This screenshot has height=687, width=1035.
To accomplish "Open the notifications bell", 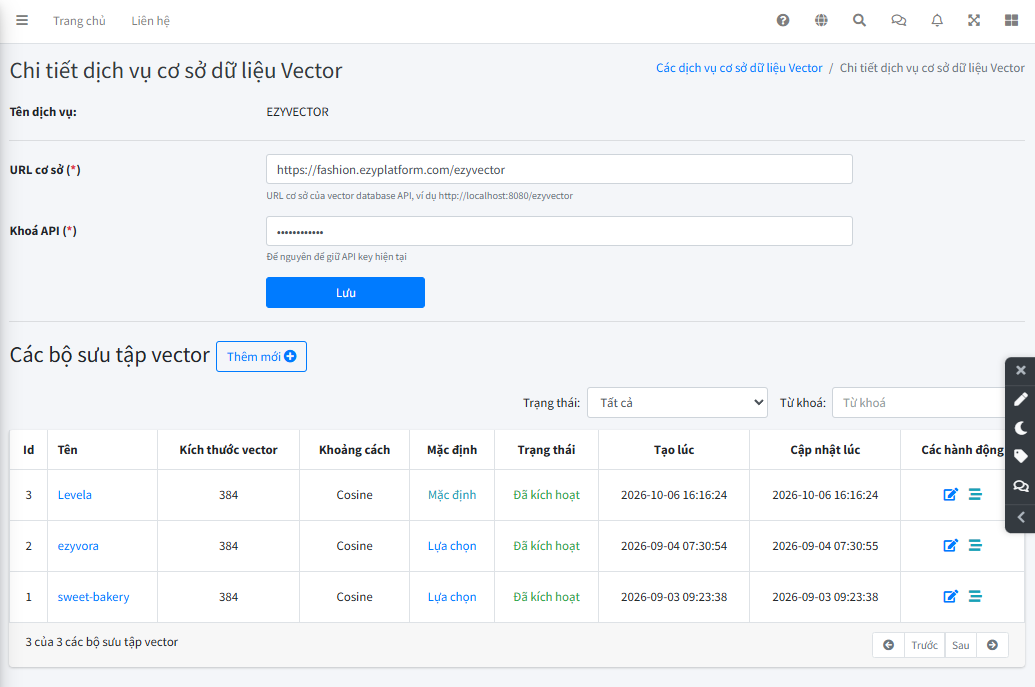I will pos(937,20).
